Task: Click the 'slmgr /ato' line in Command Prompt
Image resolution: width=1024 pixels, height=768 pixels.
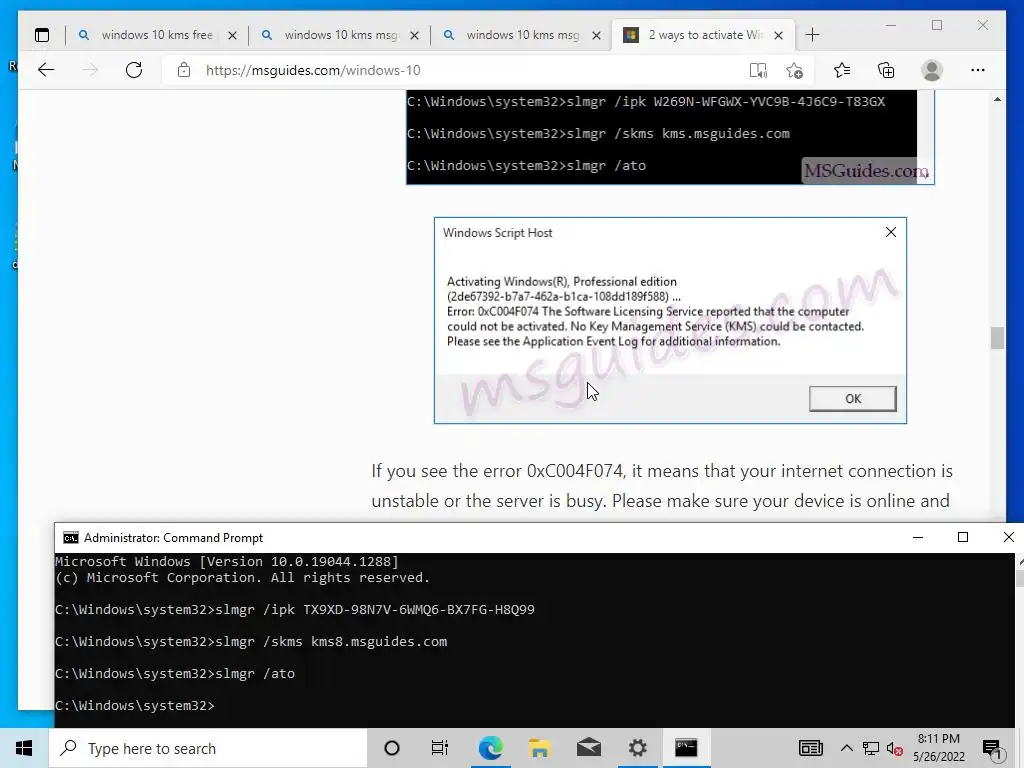Action: [175, 673]
